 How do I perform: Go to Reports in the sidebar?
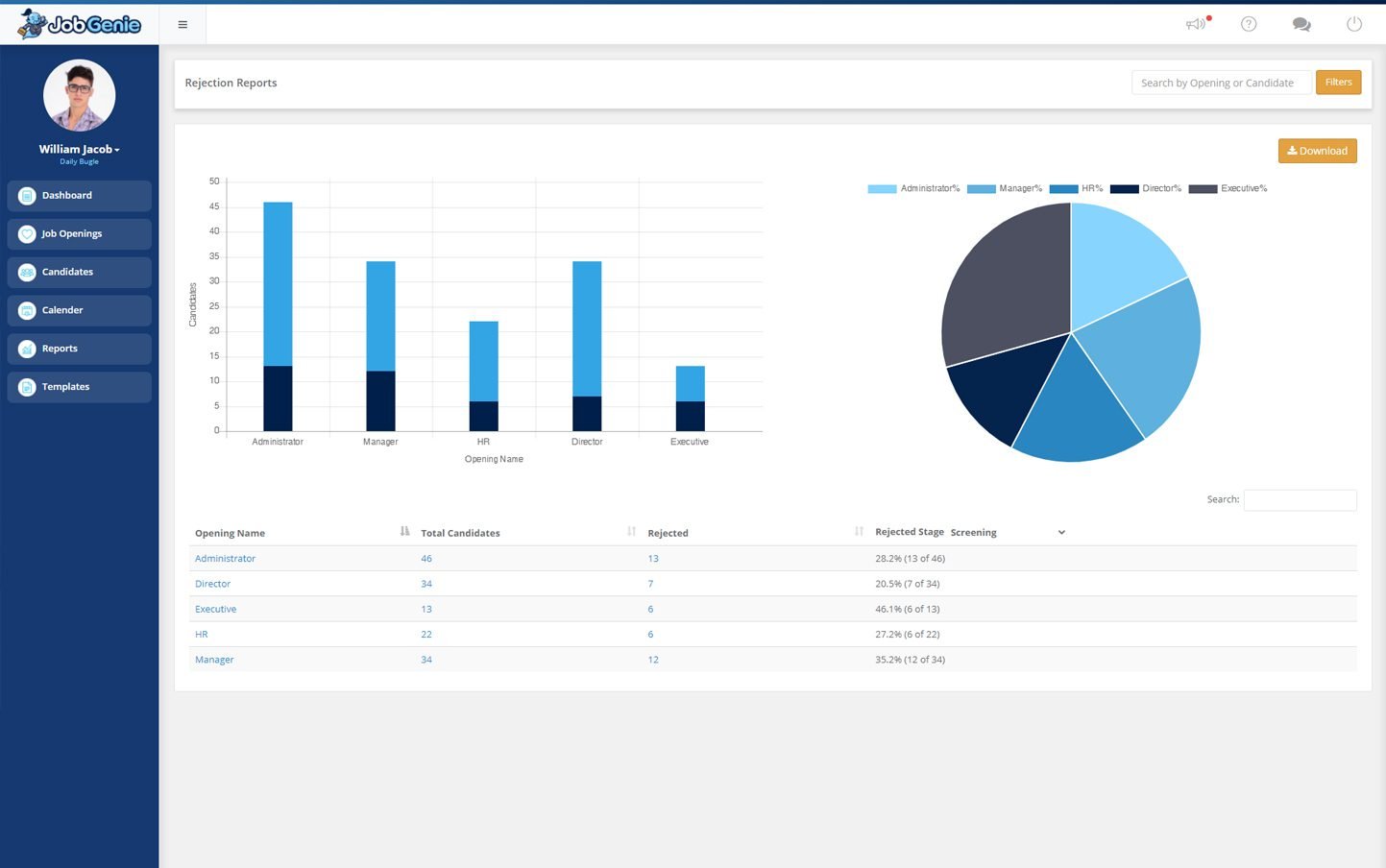(79, 349)
